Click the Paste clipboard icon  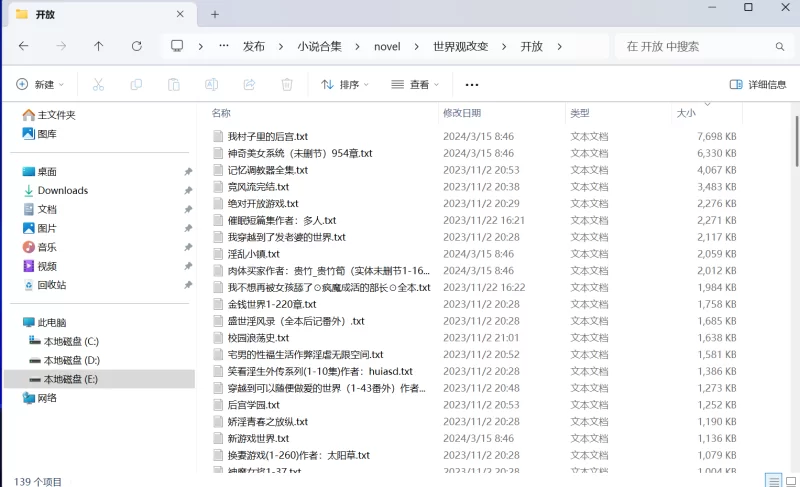pos(174,85)
